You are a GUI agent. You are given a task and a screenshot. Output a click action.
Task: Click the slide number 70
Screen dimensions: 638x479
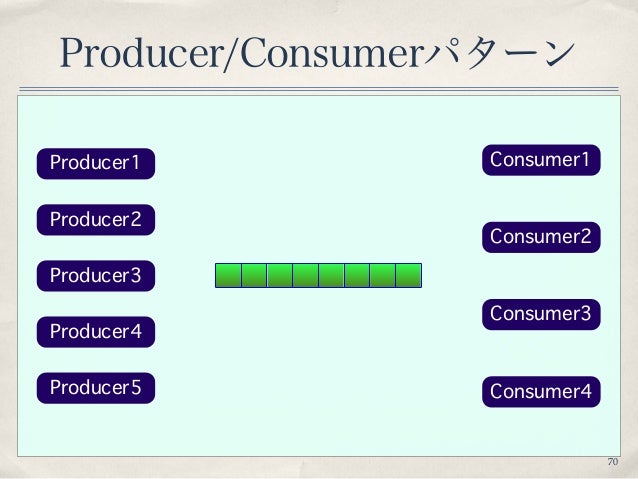(613, 462)
